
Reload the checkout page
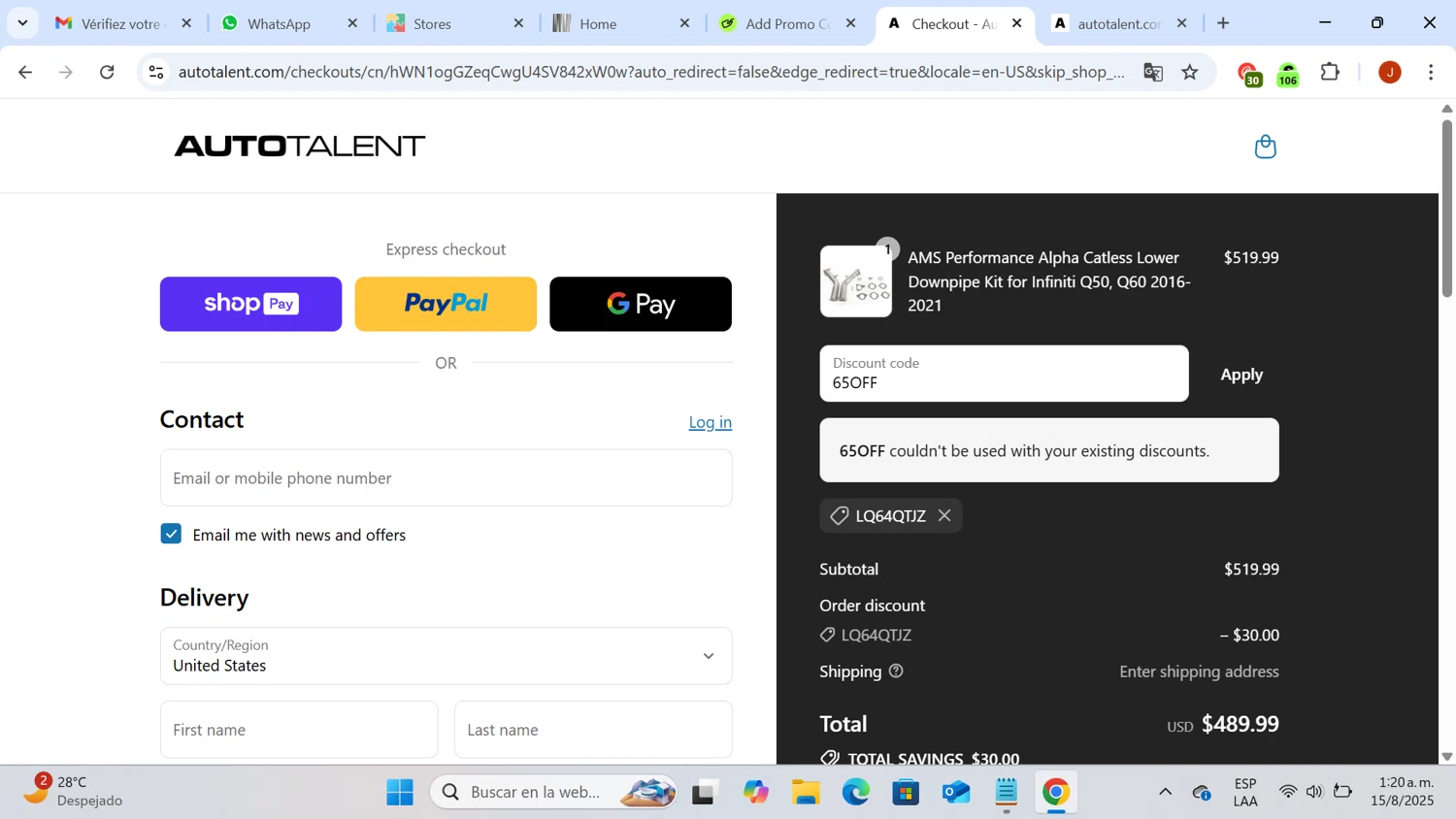pos(107,72)
